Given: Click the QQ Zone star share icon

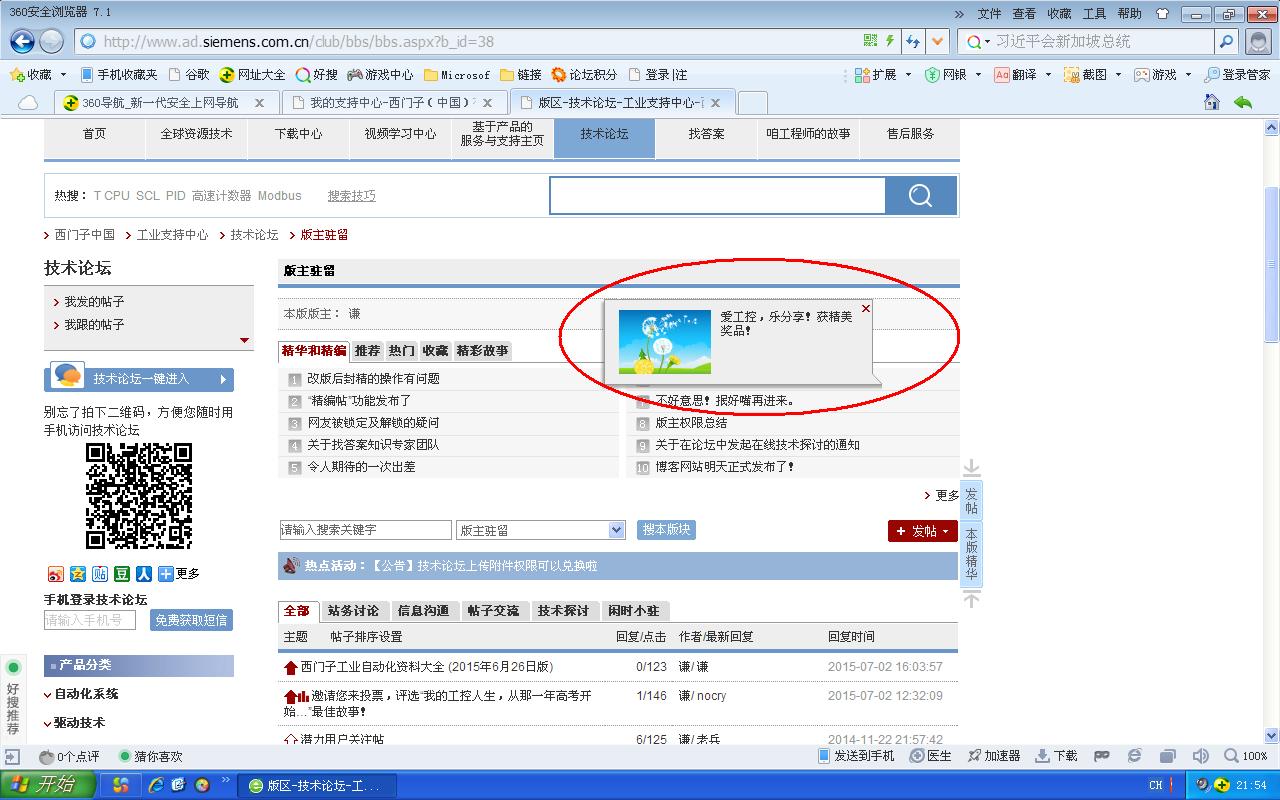Looking at the screenshot, I should (78, 574).
